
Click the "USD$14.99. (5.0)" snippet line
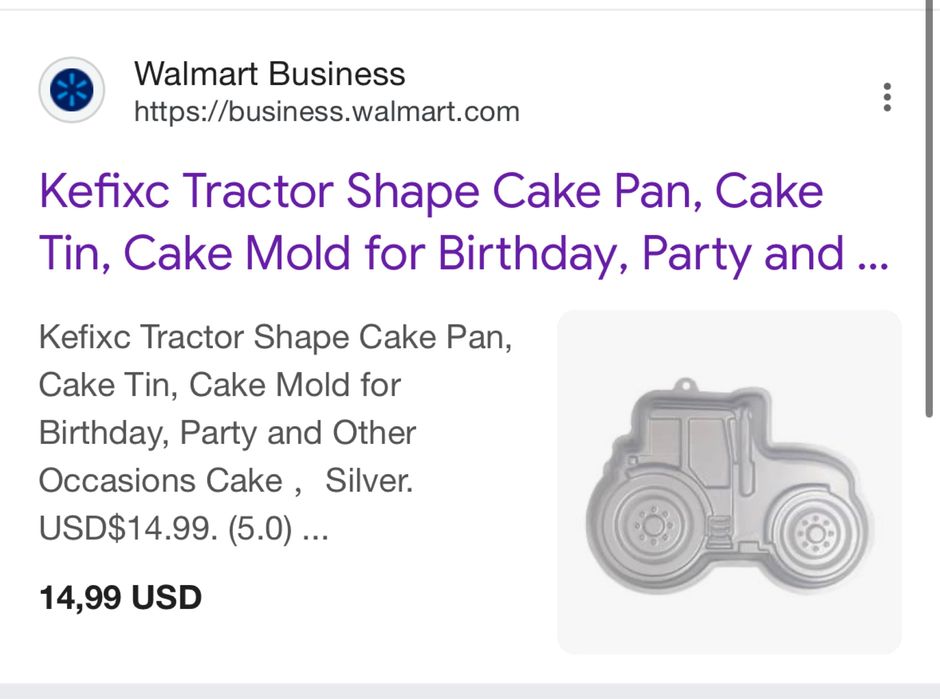(183, 530)
